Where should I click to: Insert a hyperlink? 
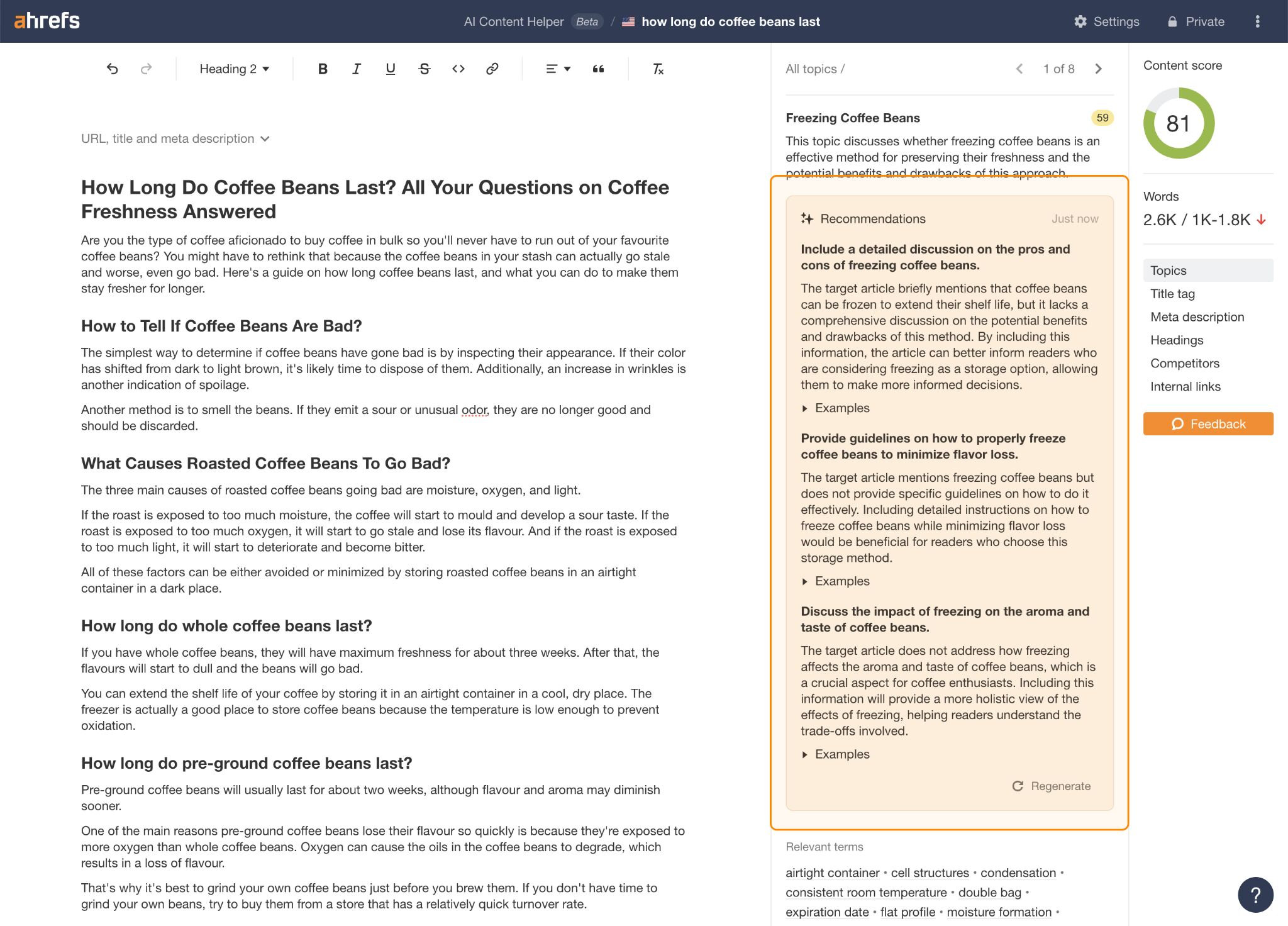(492, 69)
